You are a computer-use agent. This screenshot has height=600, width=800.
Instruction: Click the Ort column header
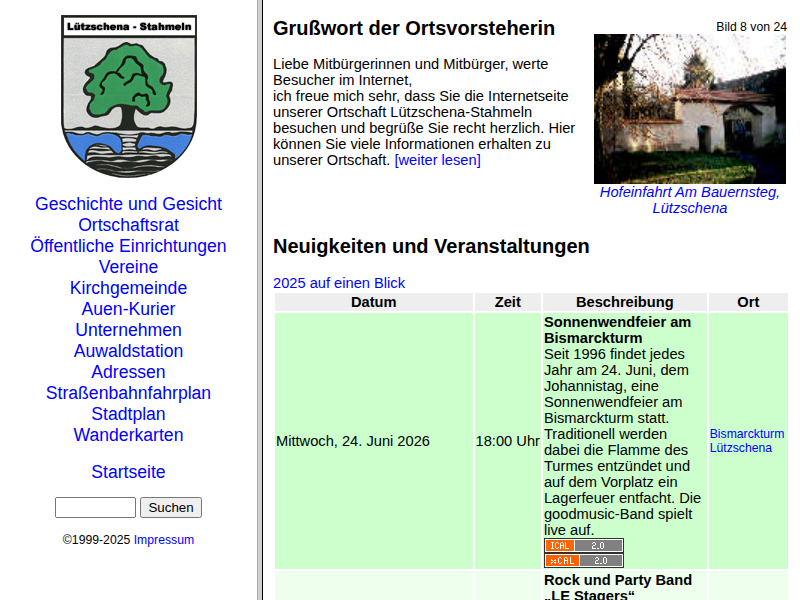[x=748, y=302]
